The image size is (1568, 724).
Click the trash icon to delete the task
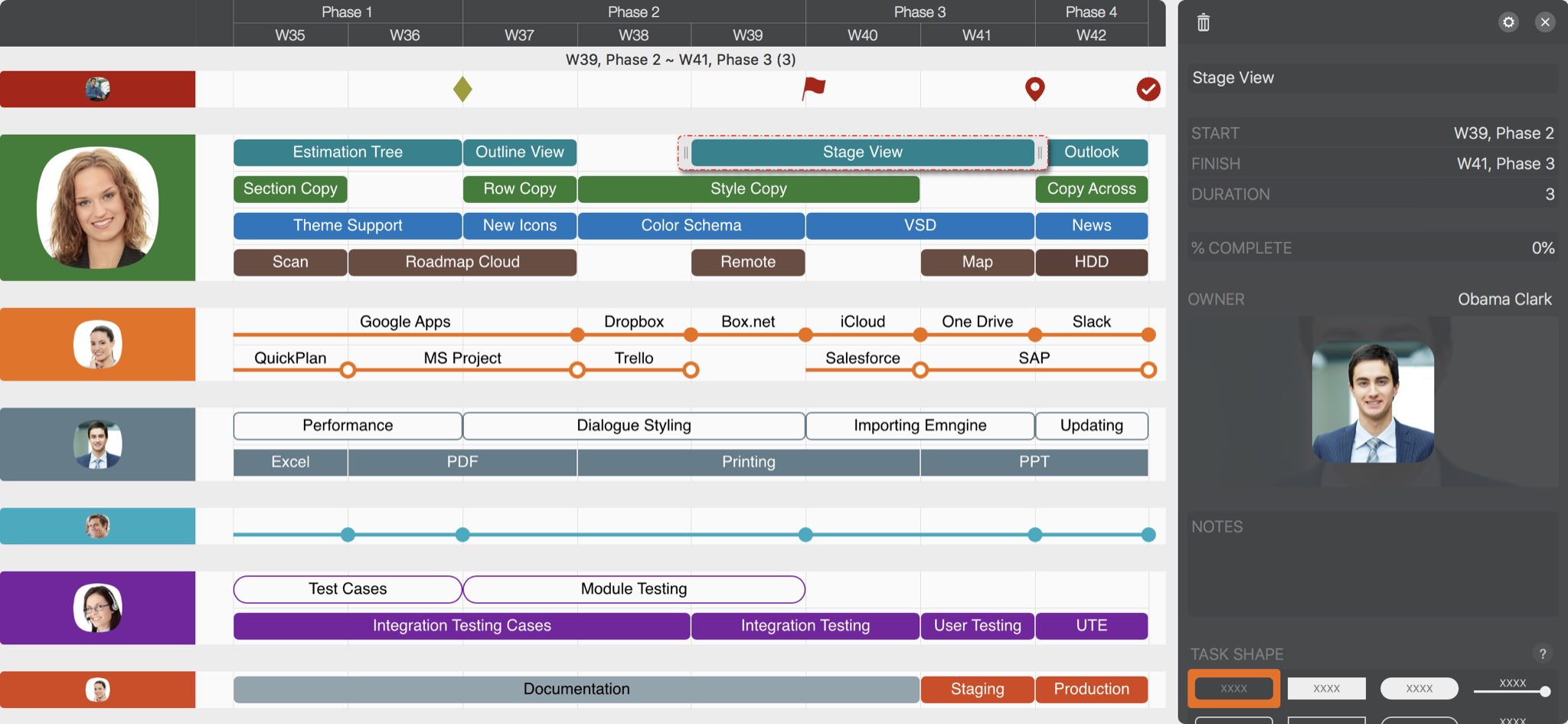[x=1201, y=22]
